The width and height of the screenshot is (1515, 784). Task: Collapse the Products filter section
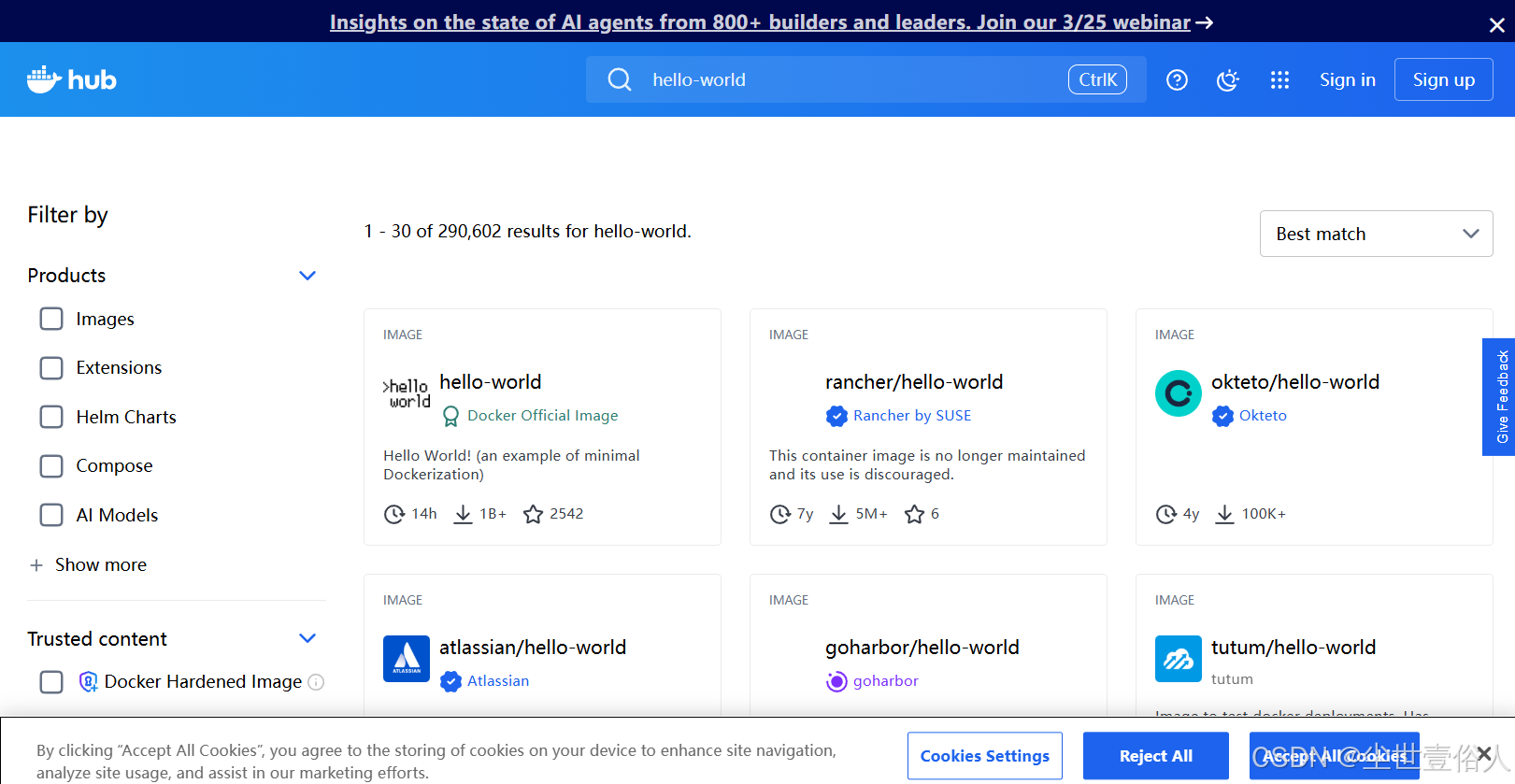[x=307, y=276]
